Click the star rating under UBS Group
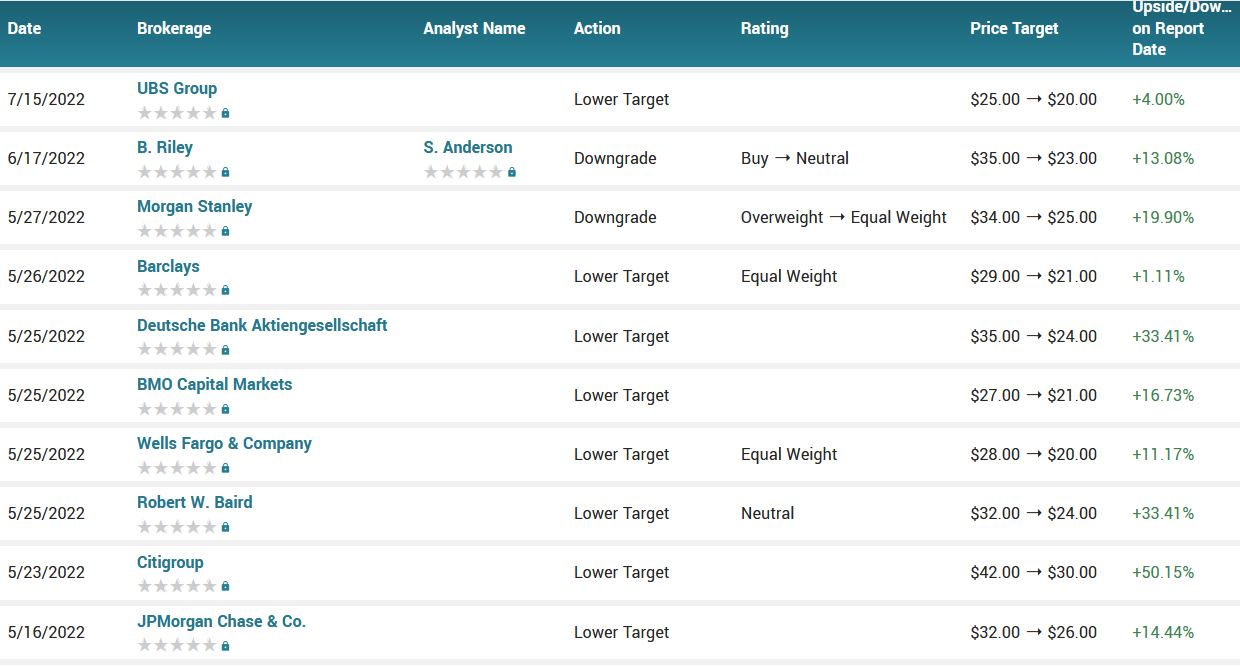 click(177, 113)
